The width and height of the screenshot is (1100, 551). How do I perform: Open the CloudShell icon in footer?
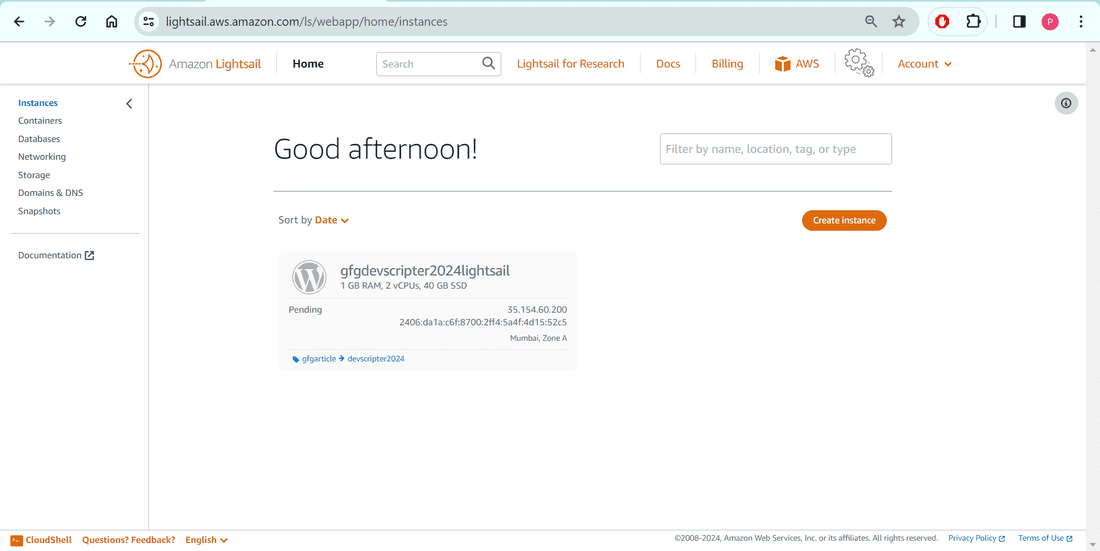pyautogui.click(x=16, y=540)
